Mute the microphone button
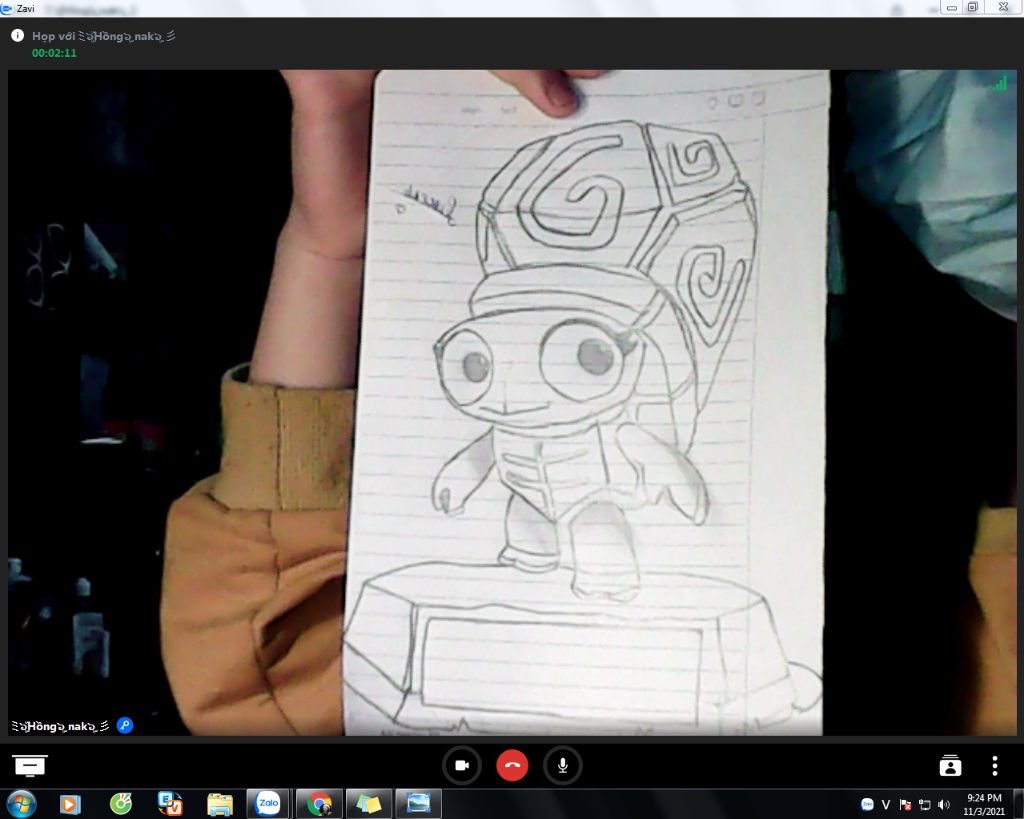Viewport: 1024px width, 819px height. [x=562, y=765]
